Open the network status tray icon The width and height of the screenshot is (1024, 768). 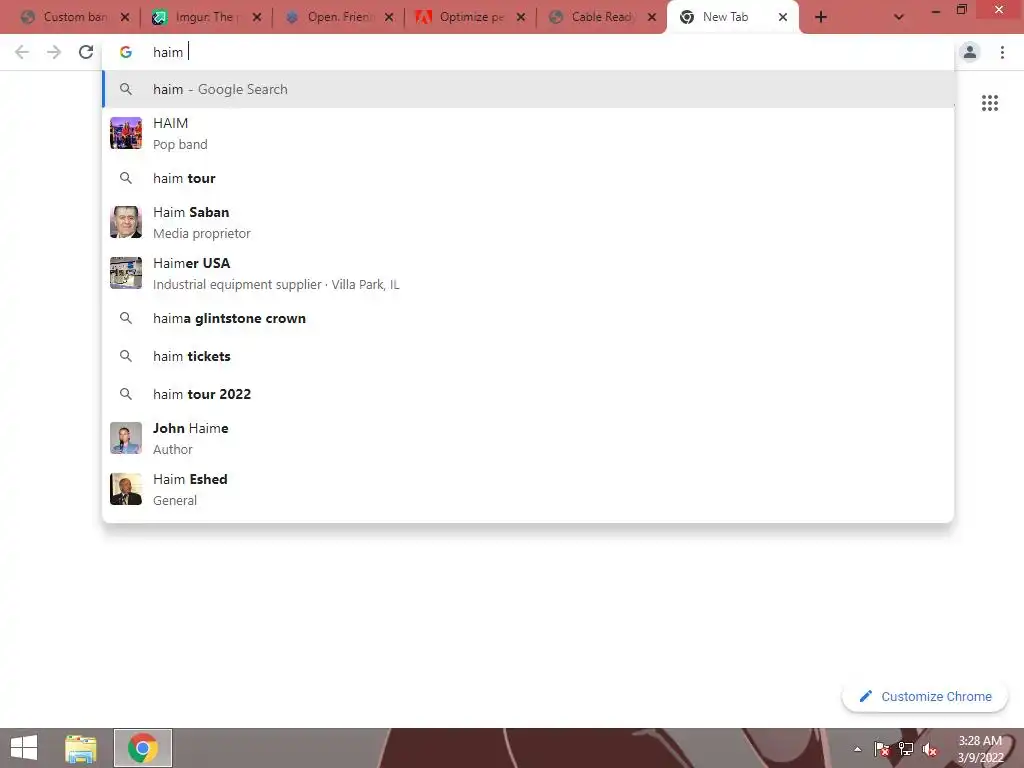point(906,749)
